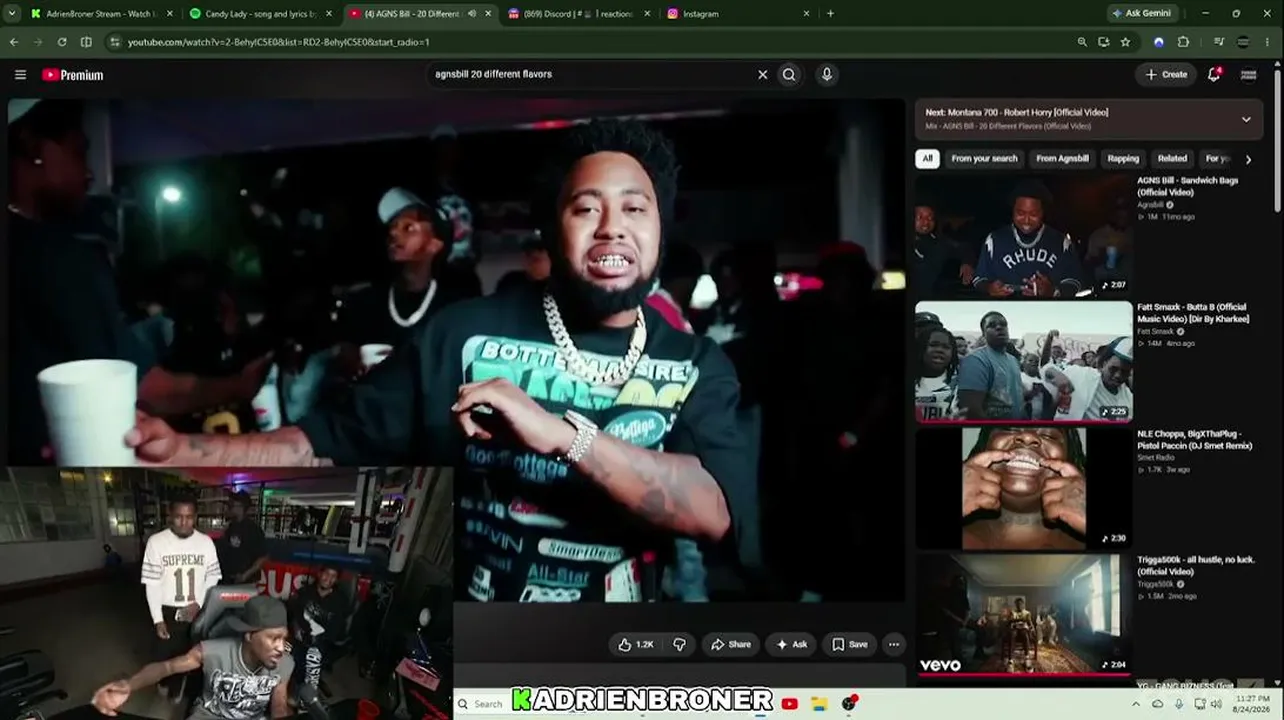This screenshot has height=720, width=1284.
Task: Start voice search with microphone icon
Action: click(x=826, y=74)
